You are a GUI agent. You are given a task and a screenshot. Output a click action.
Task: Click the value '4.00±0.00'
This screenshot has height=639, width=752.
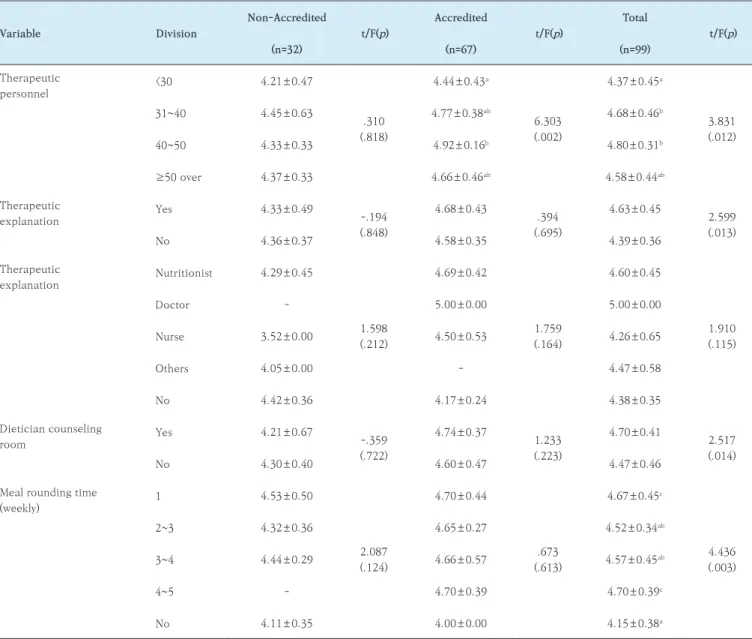pos(461,624)
